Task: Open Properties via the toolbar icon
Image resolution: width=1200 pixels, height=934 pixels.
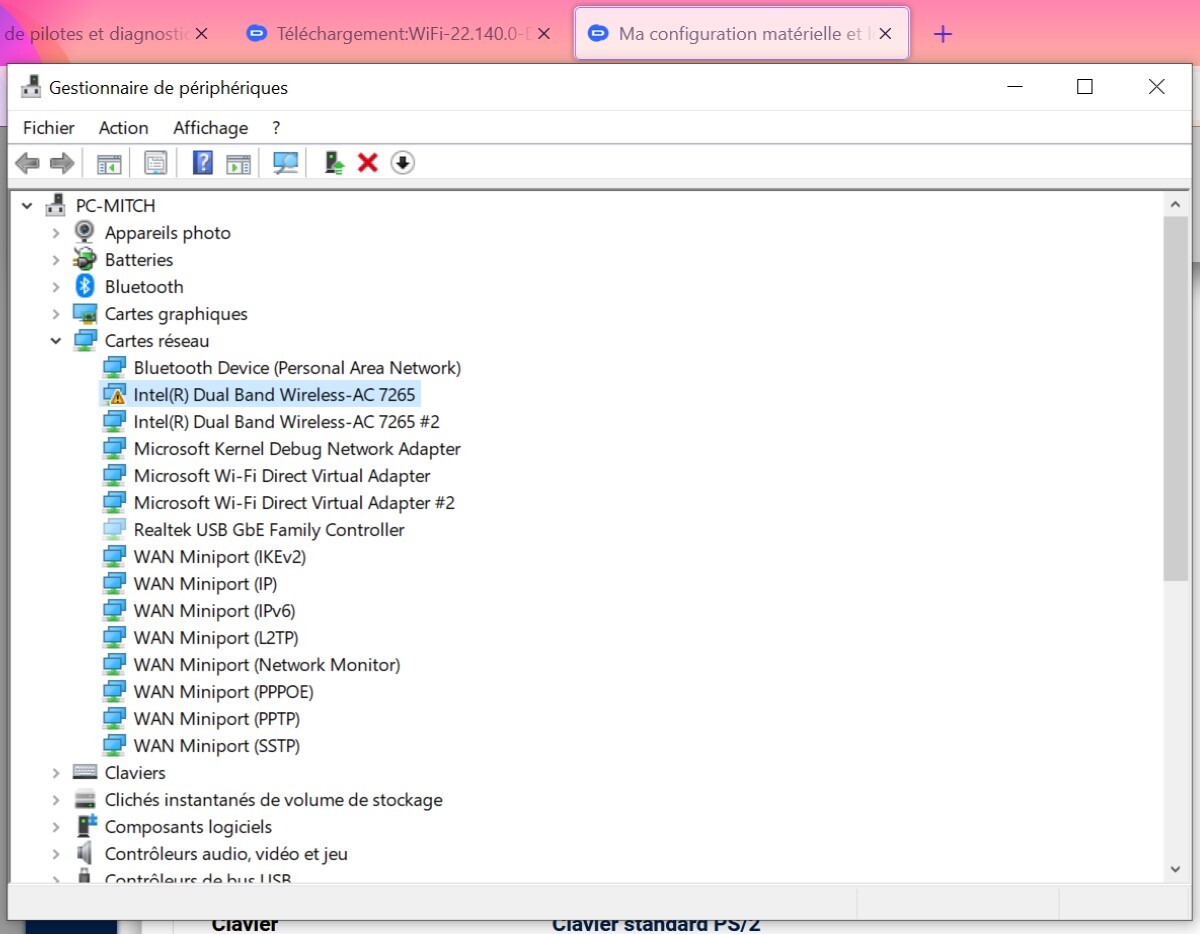Action: pos(155,162)
